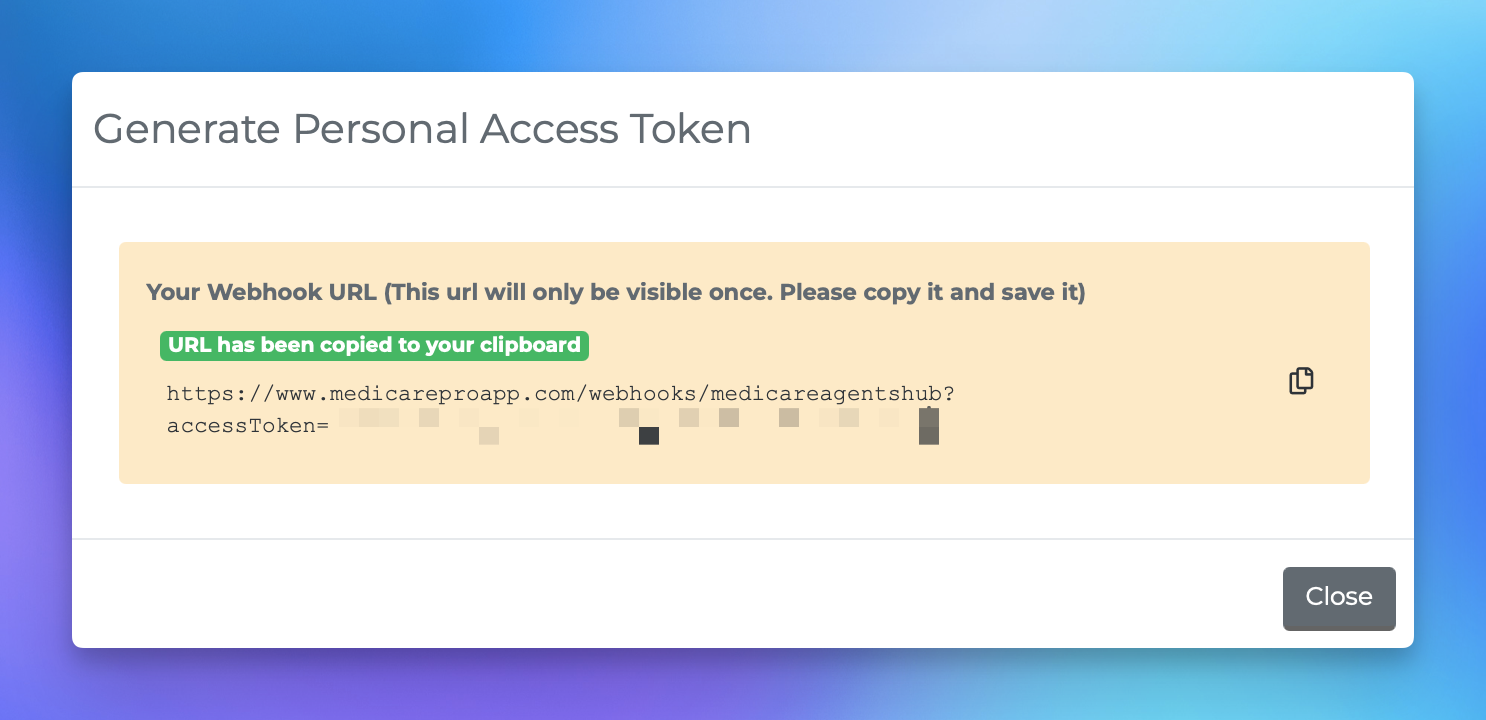The image size is (1486, 720).
Task: Select the 'medicareagentshub?' part of the URL
Action: pos(833,394)
